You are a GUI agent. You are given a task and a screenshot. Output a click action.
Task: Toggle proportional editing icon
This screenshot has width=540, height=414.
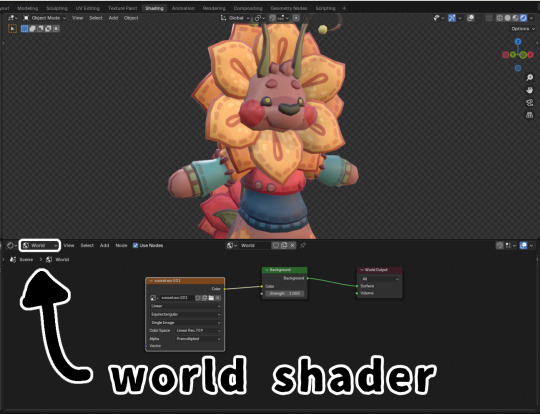[x=296, y=18]
